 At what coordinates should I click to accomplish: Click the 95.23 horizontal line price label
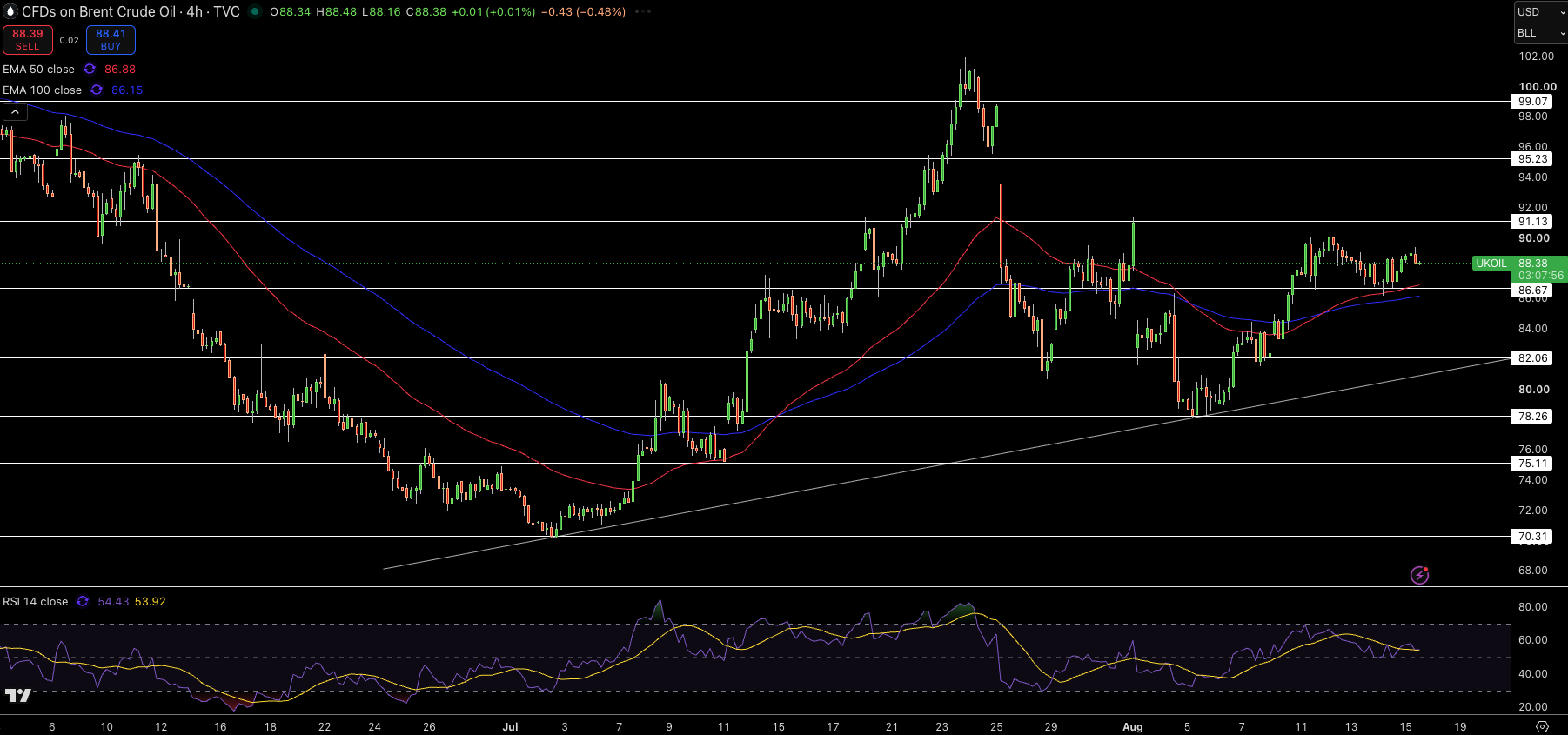click(x=1533, y=159)
